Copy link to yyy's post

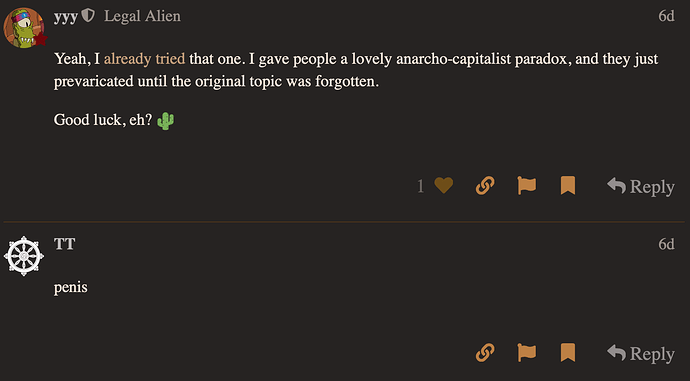tap(485, 185)
